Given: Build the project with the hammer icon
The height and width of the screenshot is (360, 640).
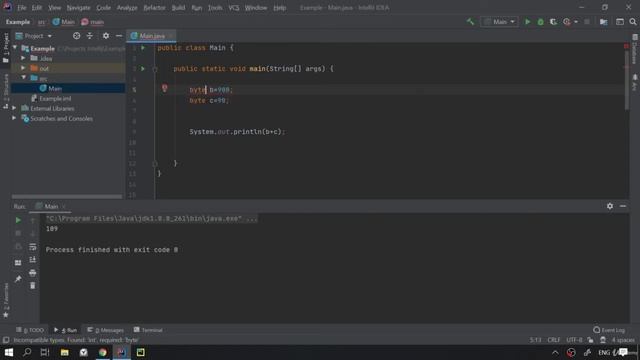Looking at the screenshot, I should coord(470,22).
